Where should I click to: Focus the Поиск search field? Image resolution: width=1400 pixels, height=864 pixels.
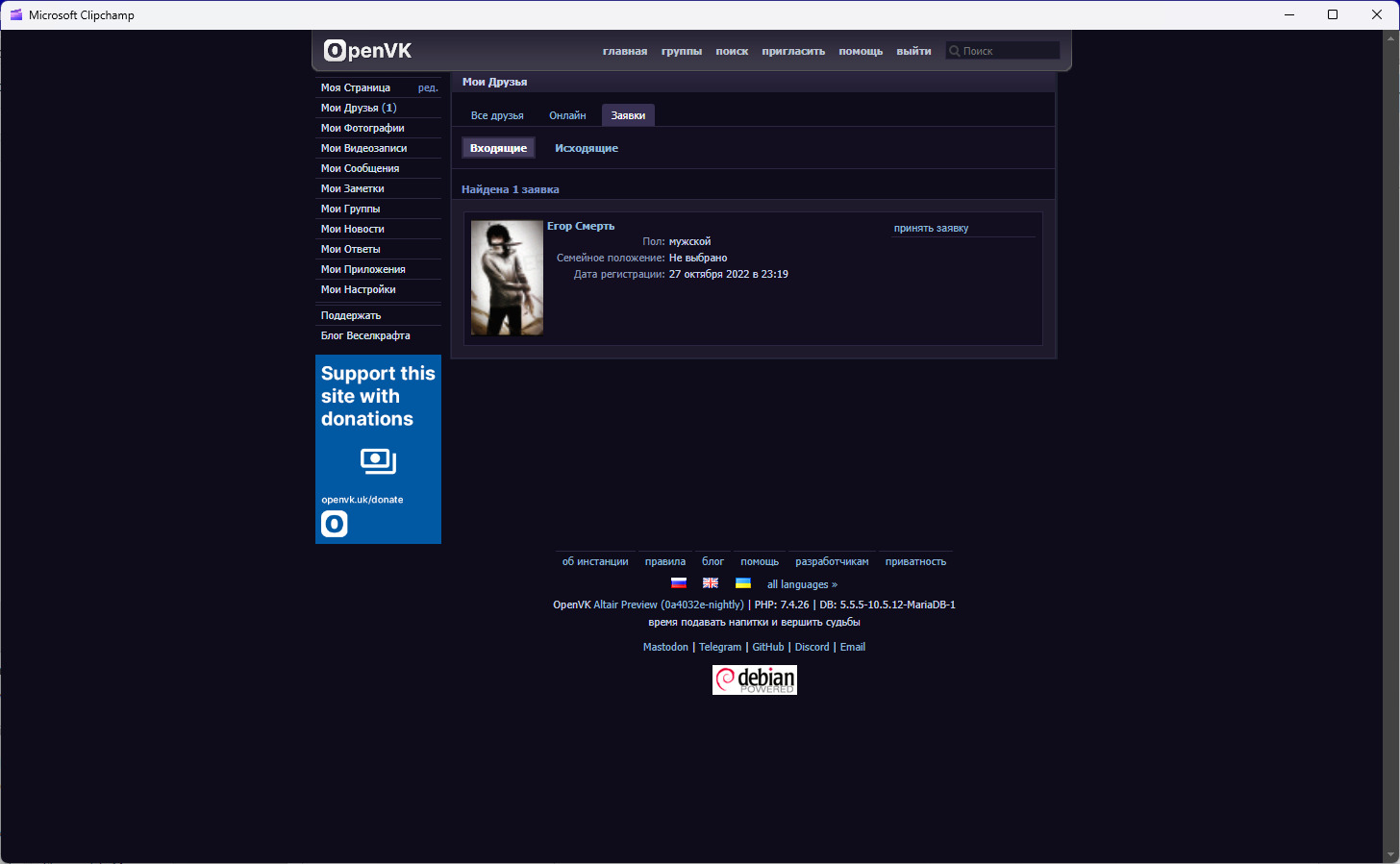(x=1003, y=51)
